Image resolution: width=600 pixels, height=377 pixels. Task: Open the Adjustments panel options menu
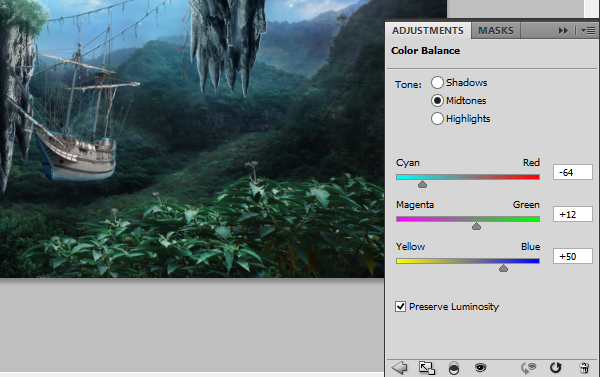[588, 31]
